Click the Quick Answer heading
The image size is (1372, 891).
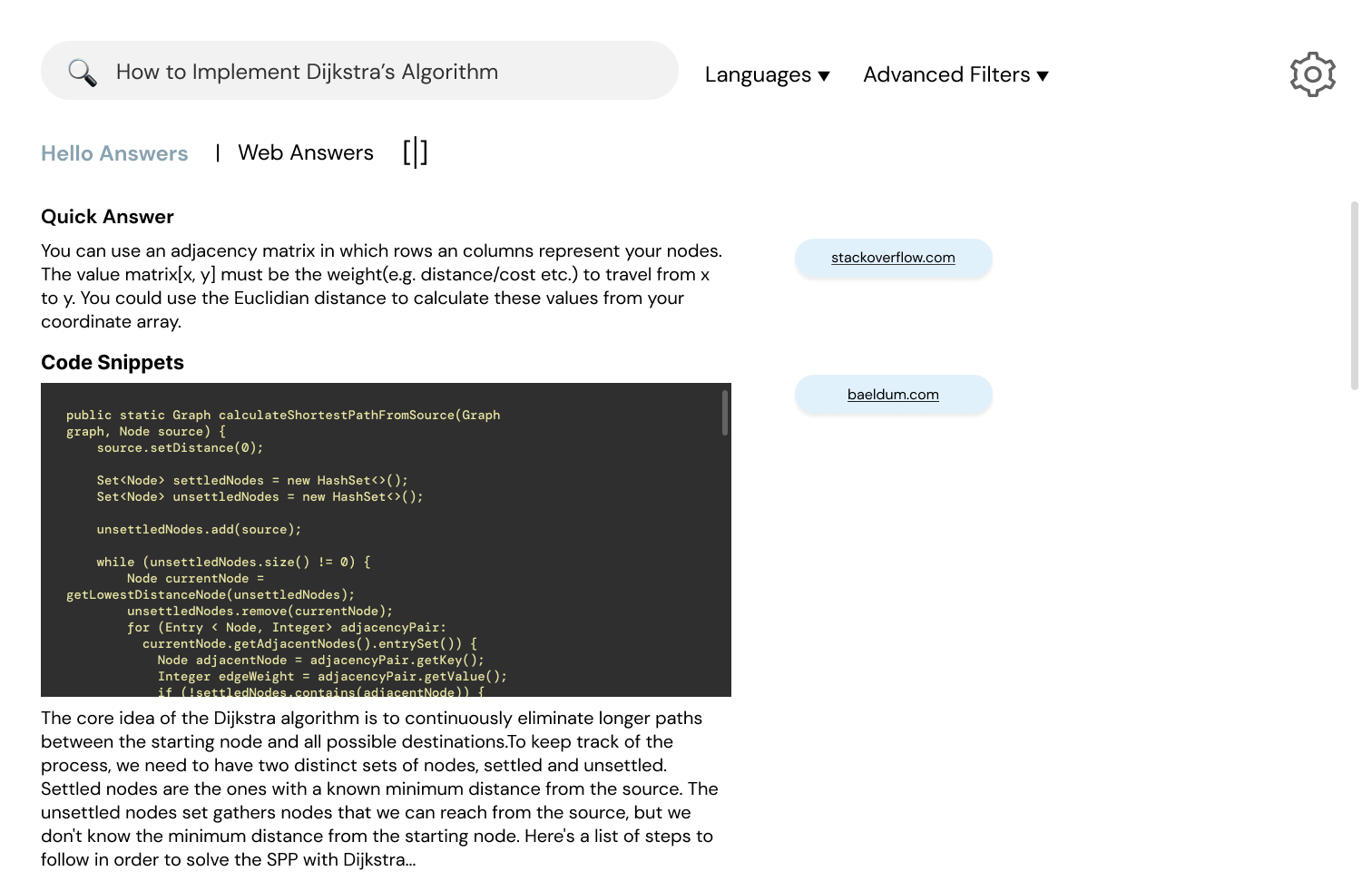click(107, 217)
